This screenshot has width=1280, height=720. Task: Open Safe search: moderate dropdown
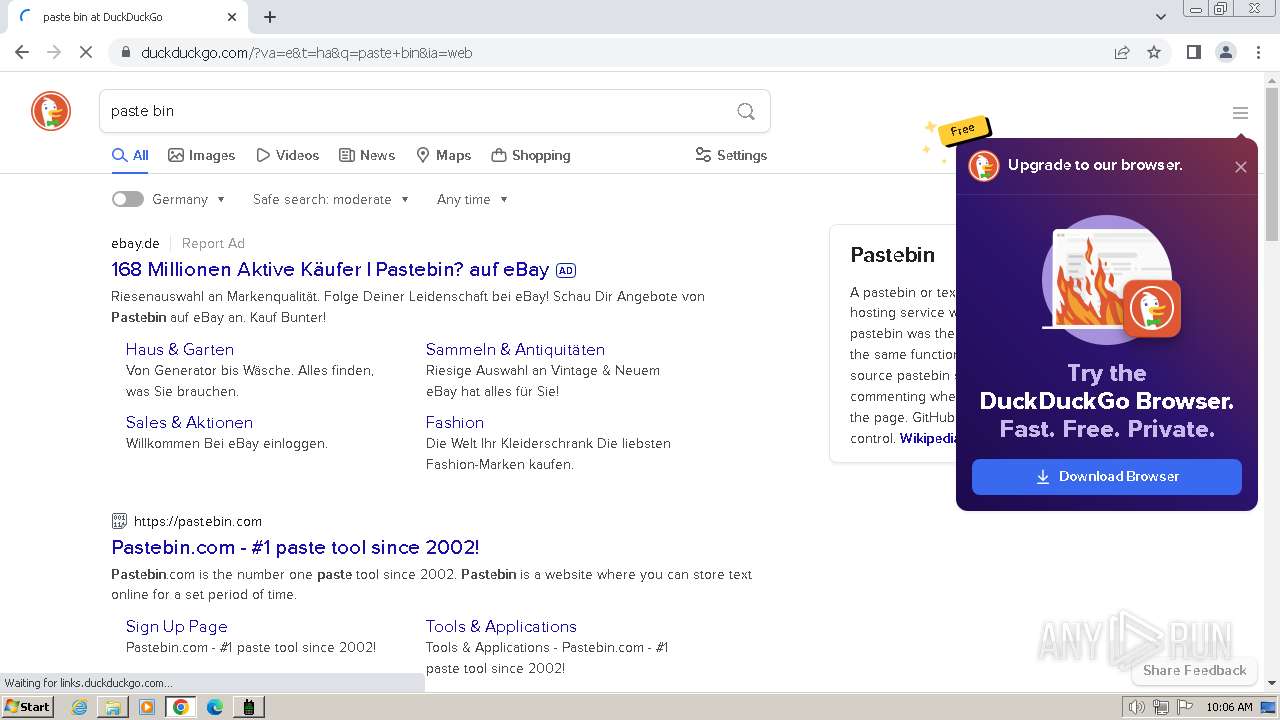[x=331, y=199]
